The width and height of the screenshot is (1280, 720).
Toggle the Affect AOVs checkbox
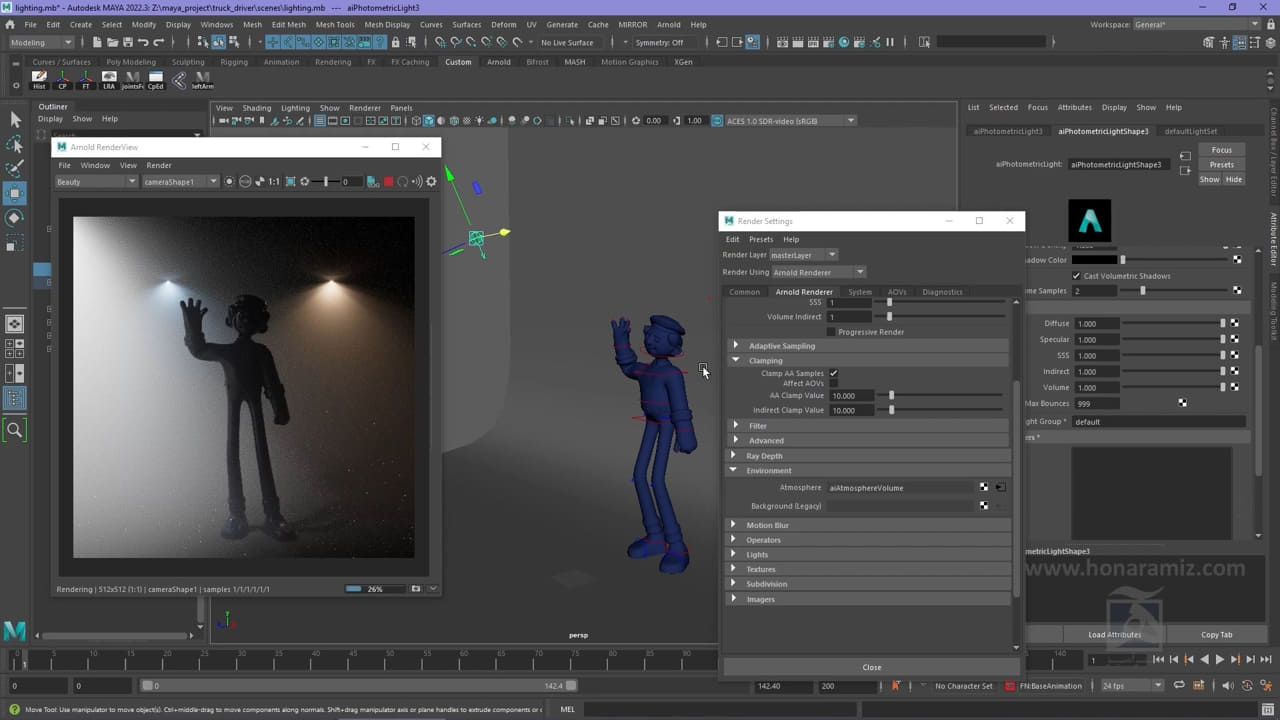coord(834,383)
